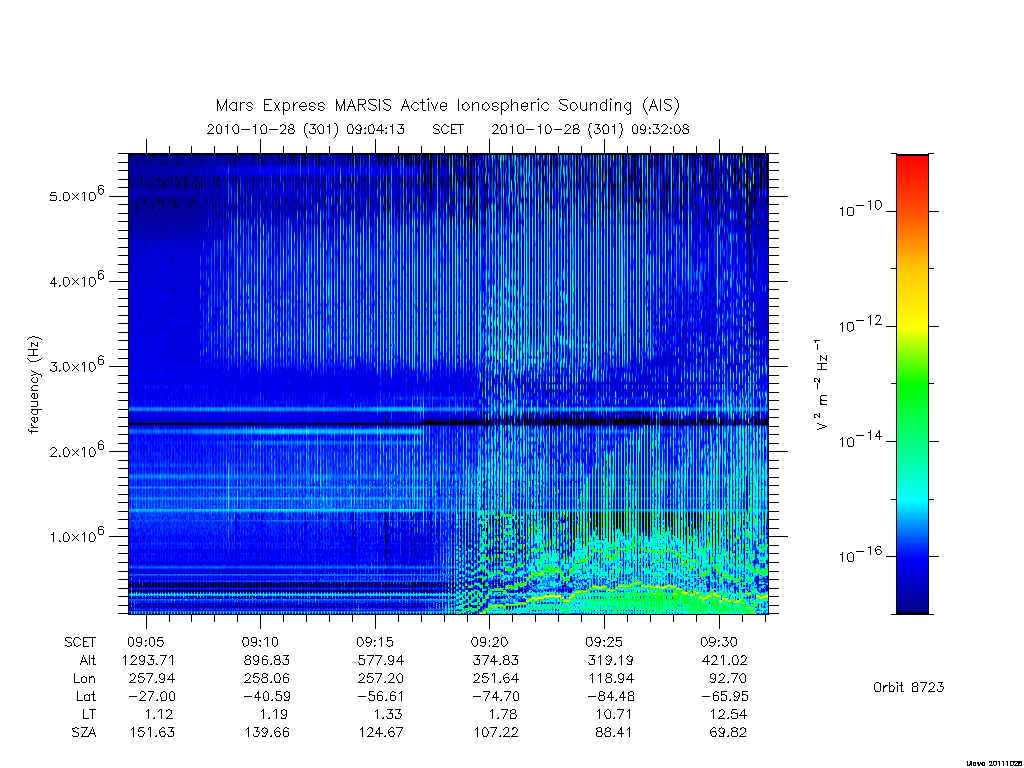The width and height of the screenshot is (1024, 768).
Task: Click SZA value 107.22
Action: click(x=496, y=733)
